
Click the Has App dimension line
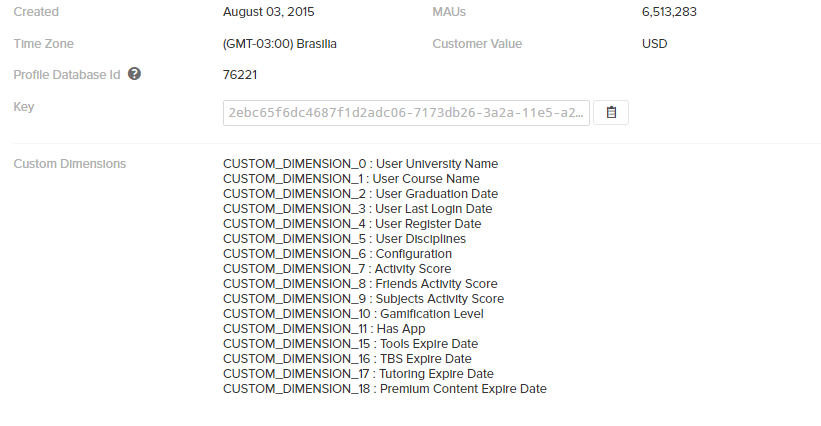coord(324,329)
